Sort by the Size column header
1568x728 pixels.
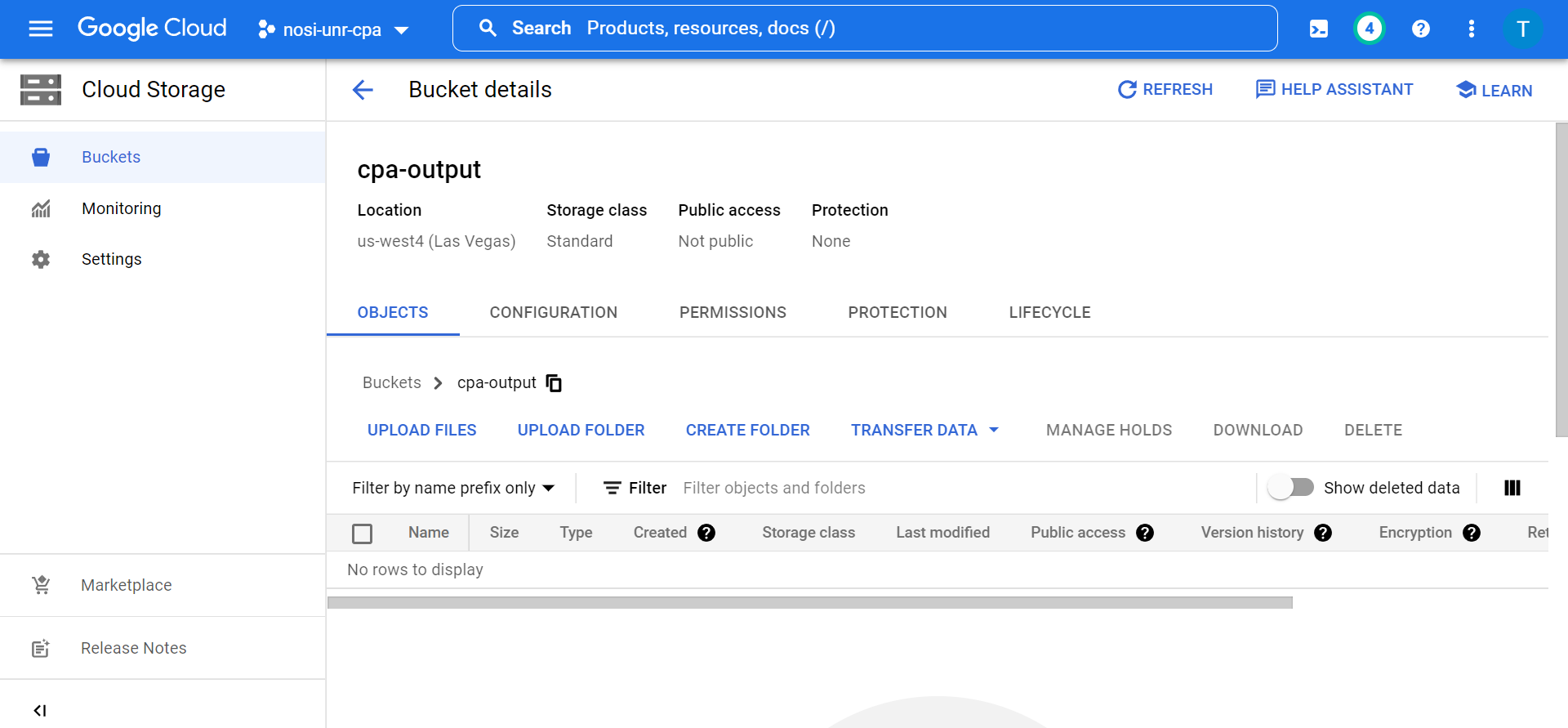pos(504,533)
